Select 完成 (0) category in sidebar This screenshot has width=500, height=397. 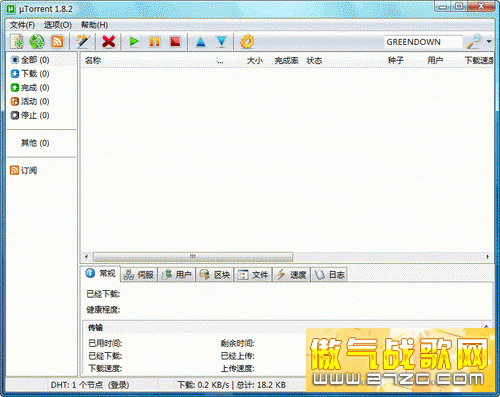coord(30,88)
